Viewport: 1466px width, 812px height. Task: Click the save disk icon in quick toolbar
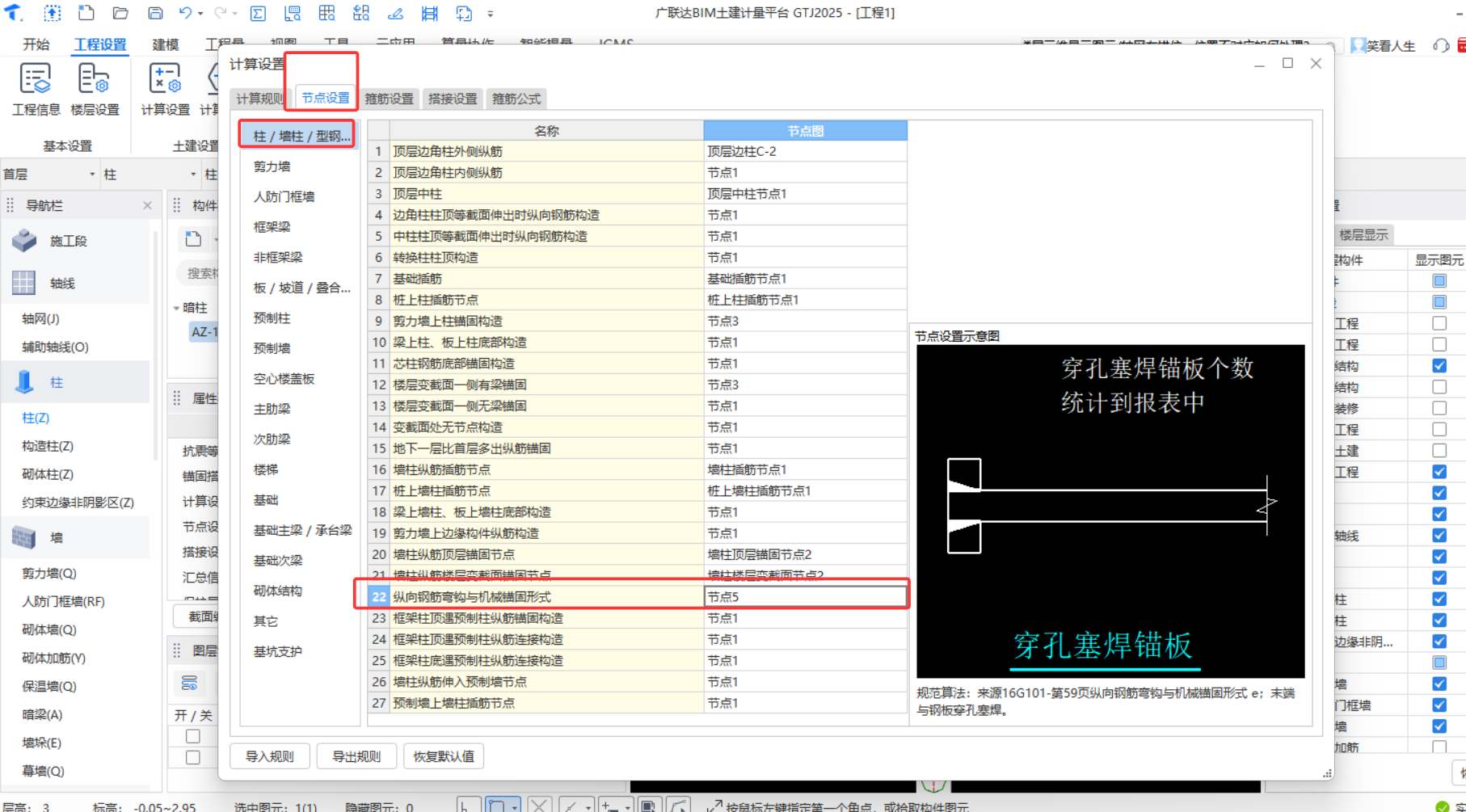pos(155,13)
